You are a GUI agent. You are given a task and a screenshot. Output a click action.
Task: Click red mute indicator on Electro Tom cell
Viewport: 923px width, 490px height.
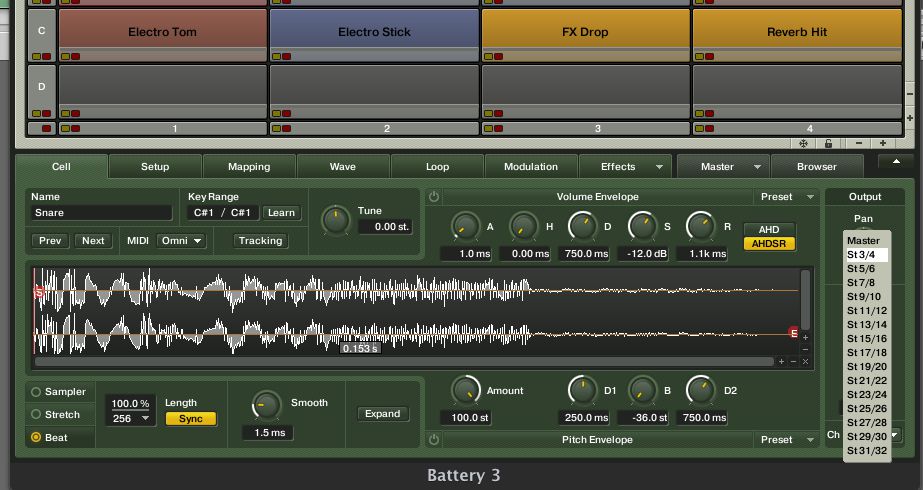tap(75, 57)
